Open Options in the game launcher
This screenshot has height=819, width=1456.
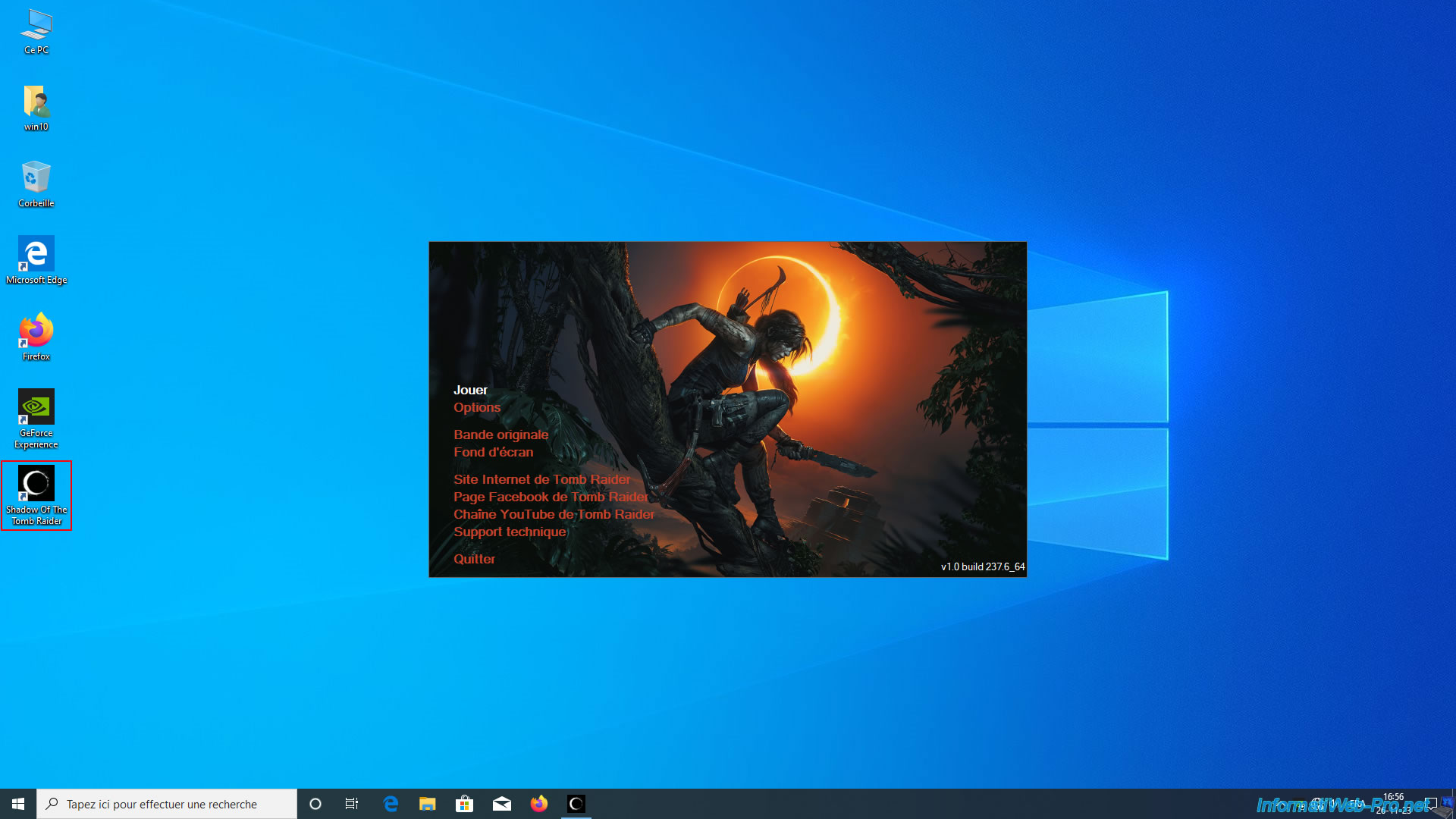(x=477, y=407)
